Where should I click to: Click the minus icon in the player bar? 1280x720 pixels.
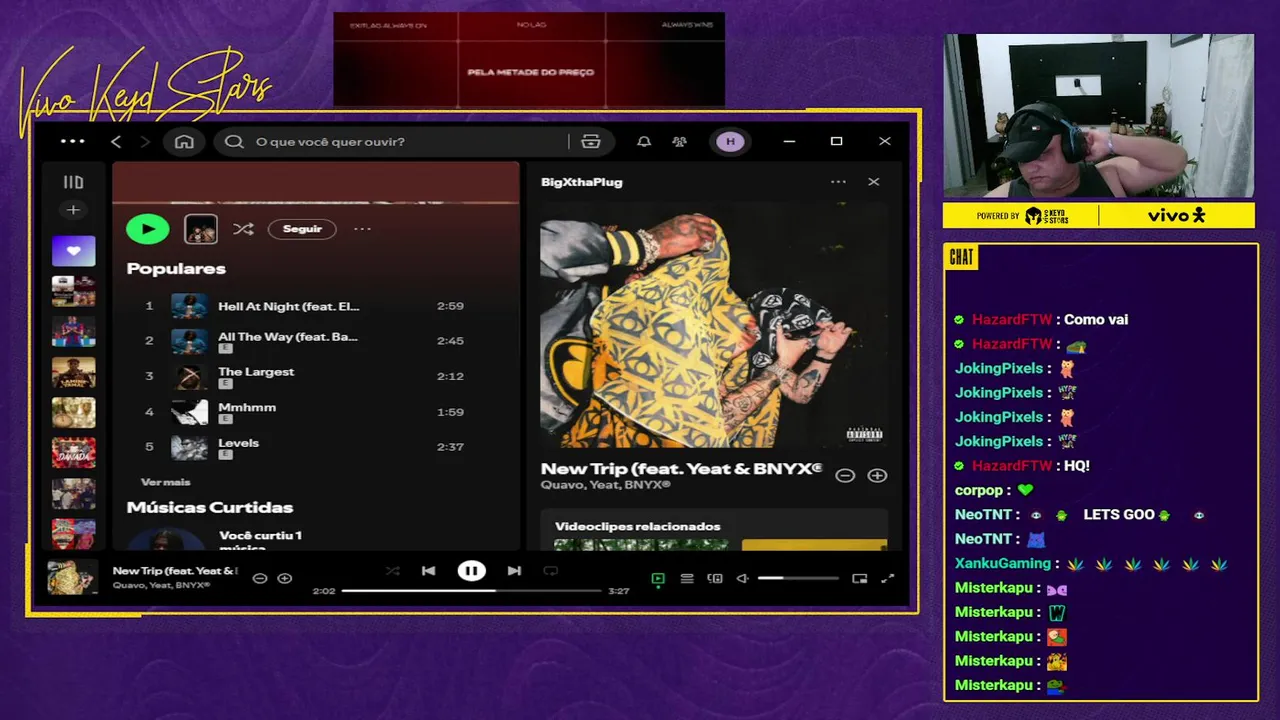pos(260,578)
